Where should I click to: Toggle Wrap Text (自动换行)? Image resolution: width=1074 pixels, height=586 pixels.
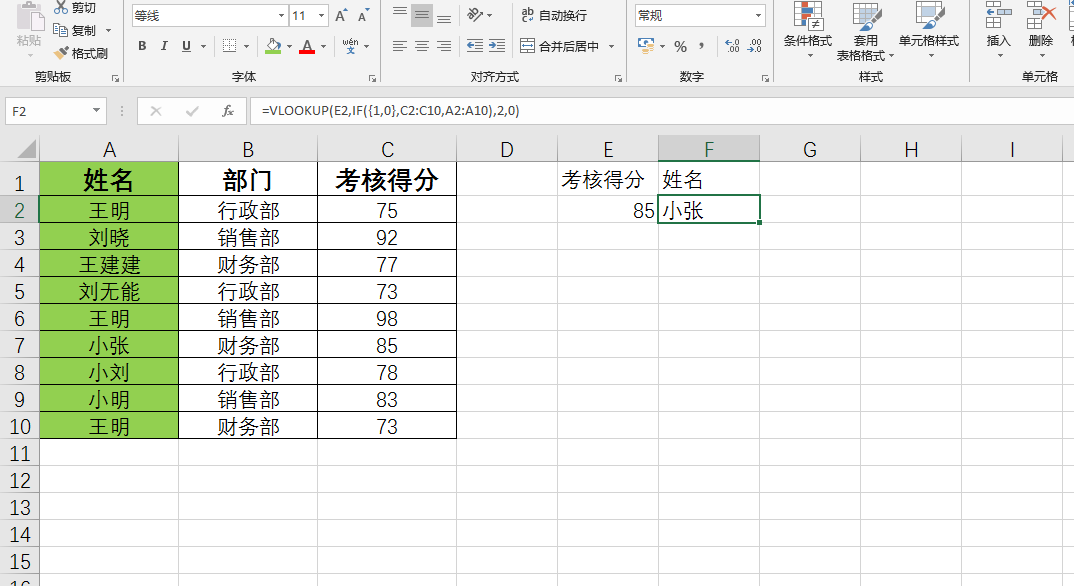[553, 16]
